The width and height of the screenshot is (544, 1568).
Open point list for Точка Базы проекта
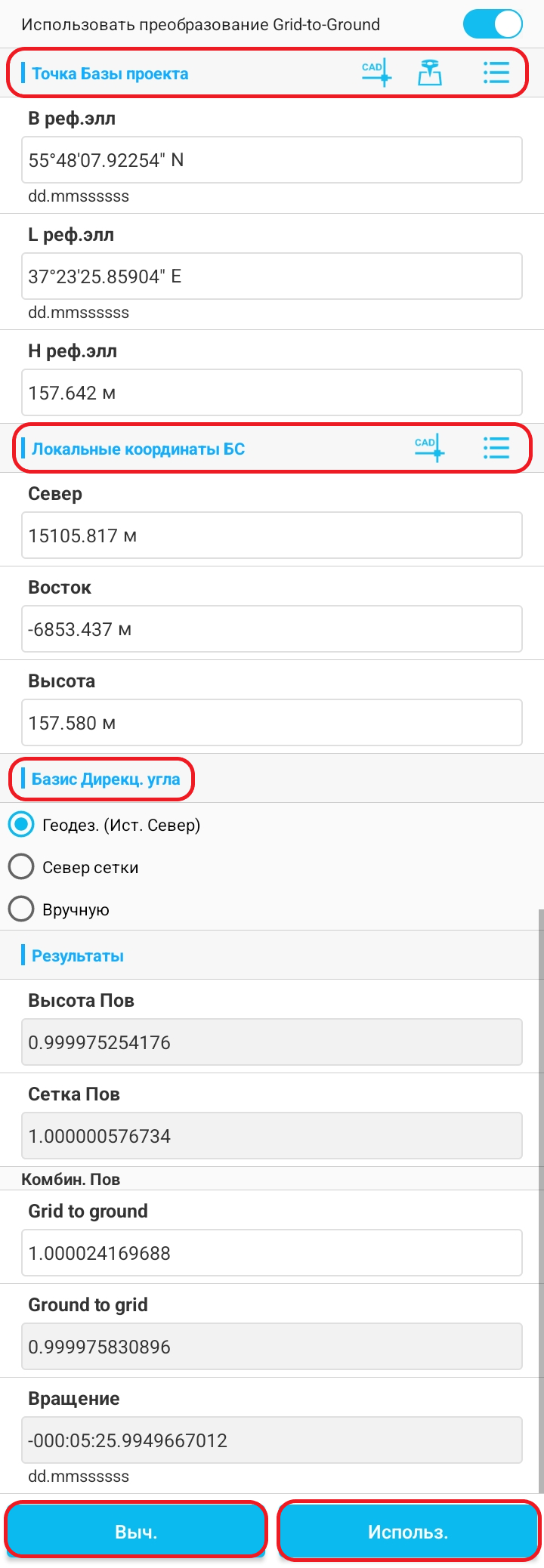click(496, 73)
